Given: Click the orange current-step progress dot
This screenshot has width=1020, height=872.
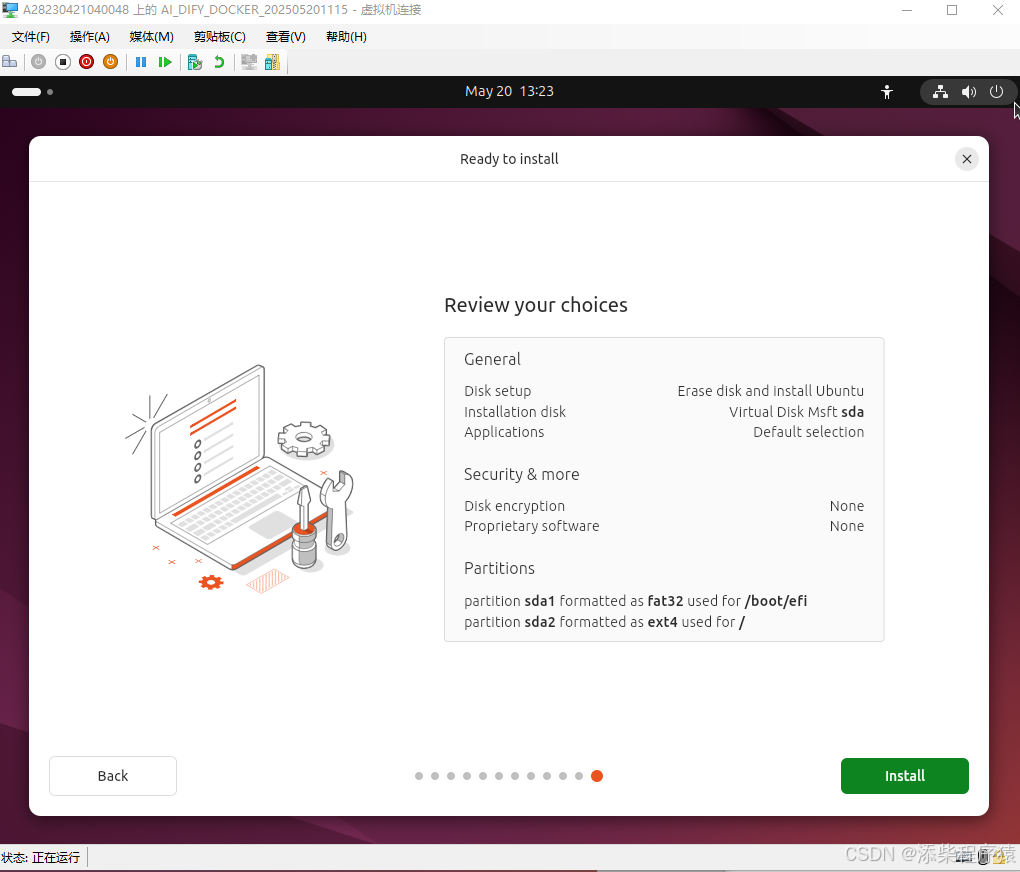Looking at the screenshot, I should point(597,776).
